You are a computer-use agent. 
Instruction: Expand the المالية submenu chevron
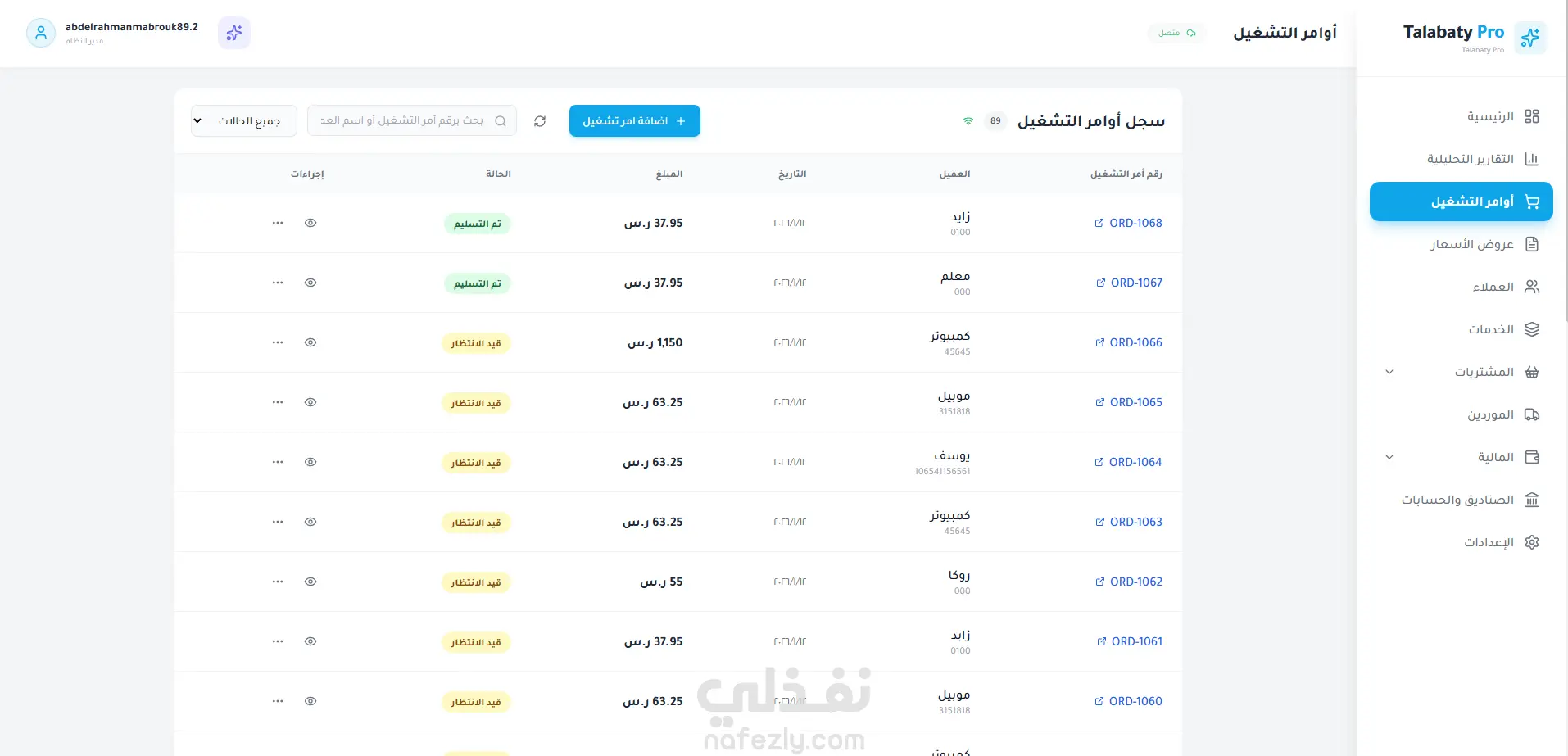point(1389,457)
